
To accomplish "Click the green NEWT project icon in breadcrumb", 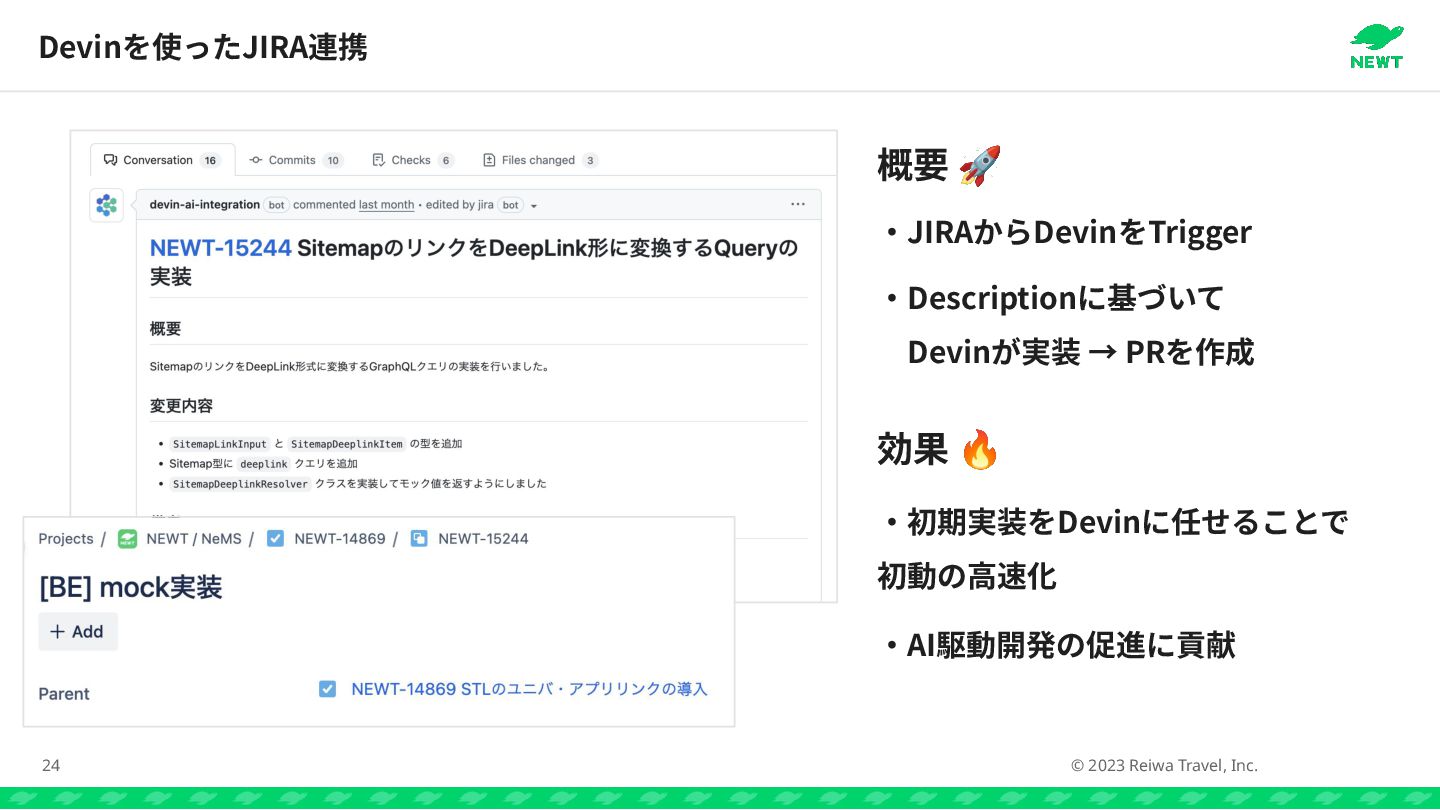I will pos(127,538).
